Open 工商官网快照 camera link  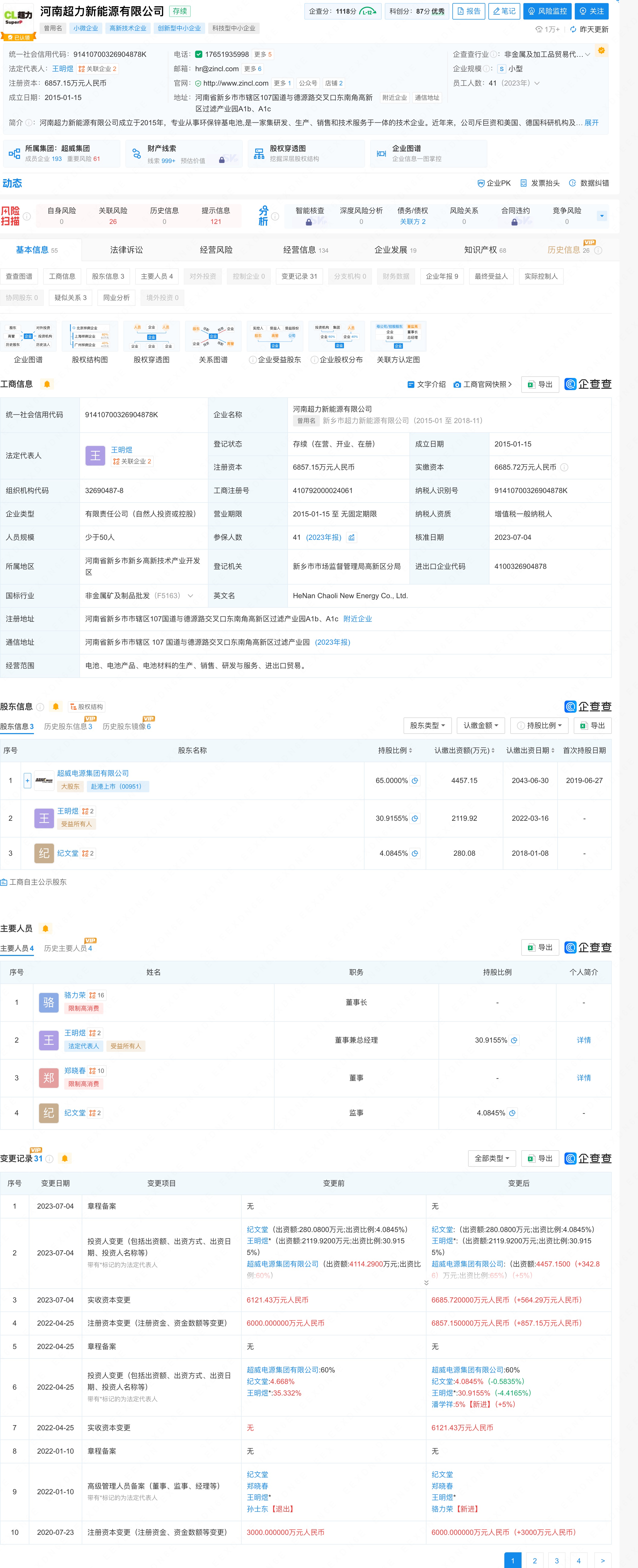(x=482, y=385)
